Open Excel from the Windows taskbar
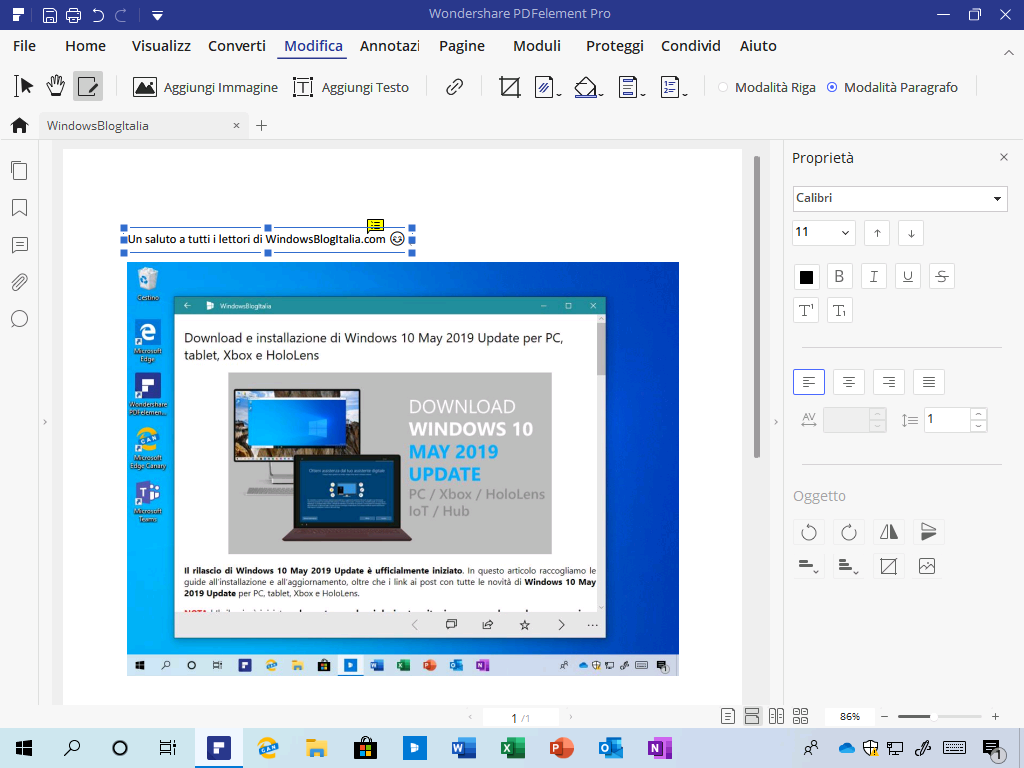 513,748
